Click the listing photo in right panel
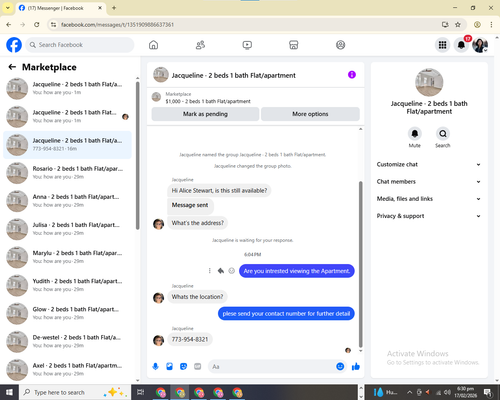The width and height of the screenshot is (500, 400). point(429,82)
